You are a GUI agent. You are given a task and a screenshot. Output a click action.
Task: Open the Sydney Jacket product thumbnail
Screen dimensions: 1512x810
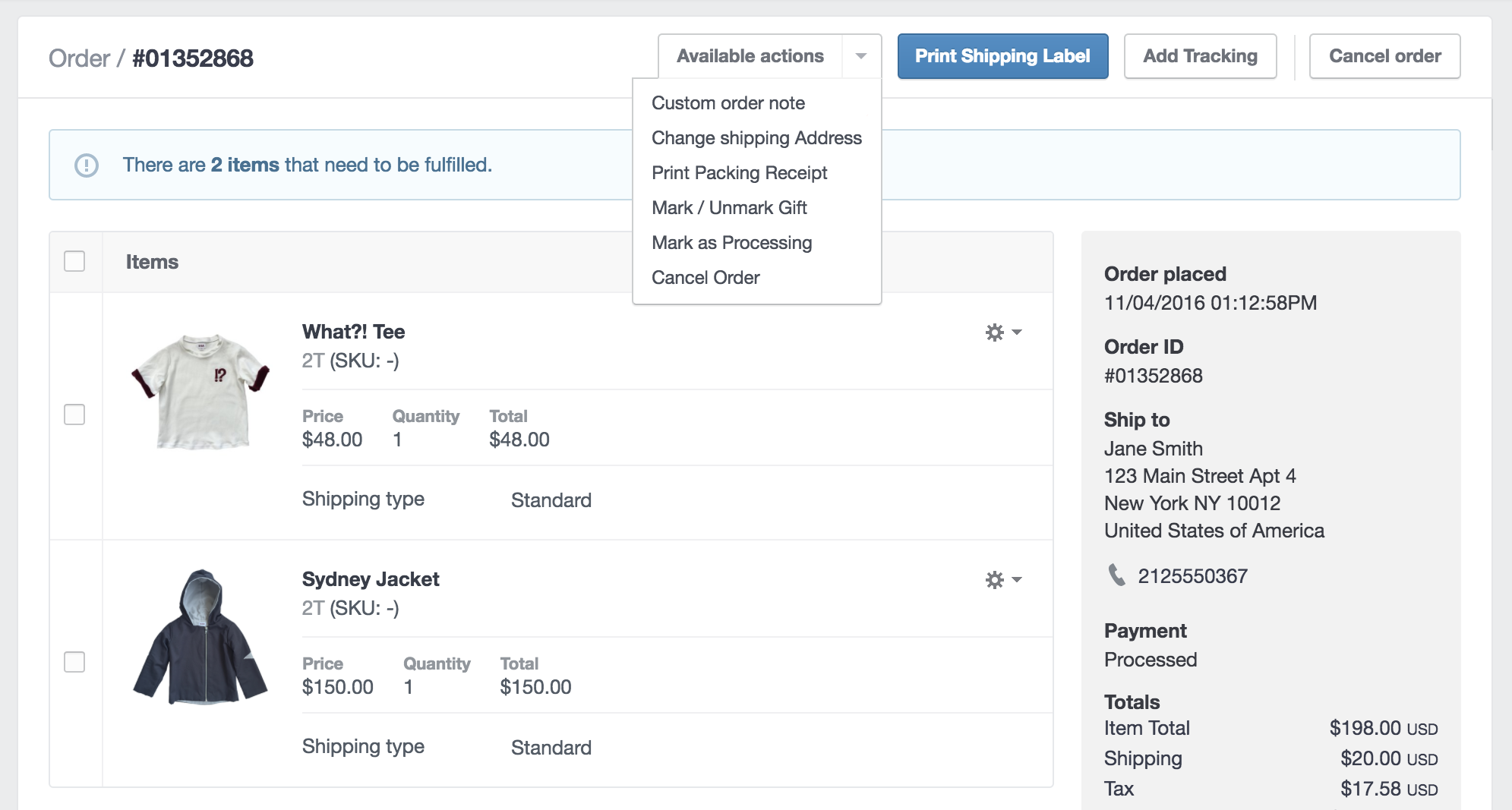(200, 638)
